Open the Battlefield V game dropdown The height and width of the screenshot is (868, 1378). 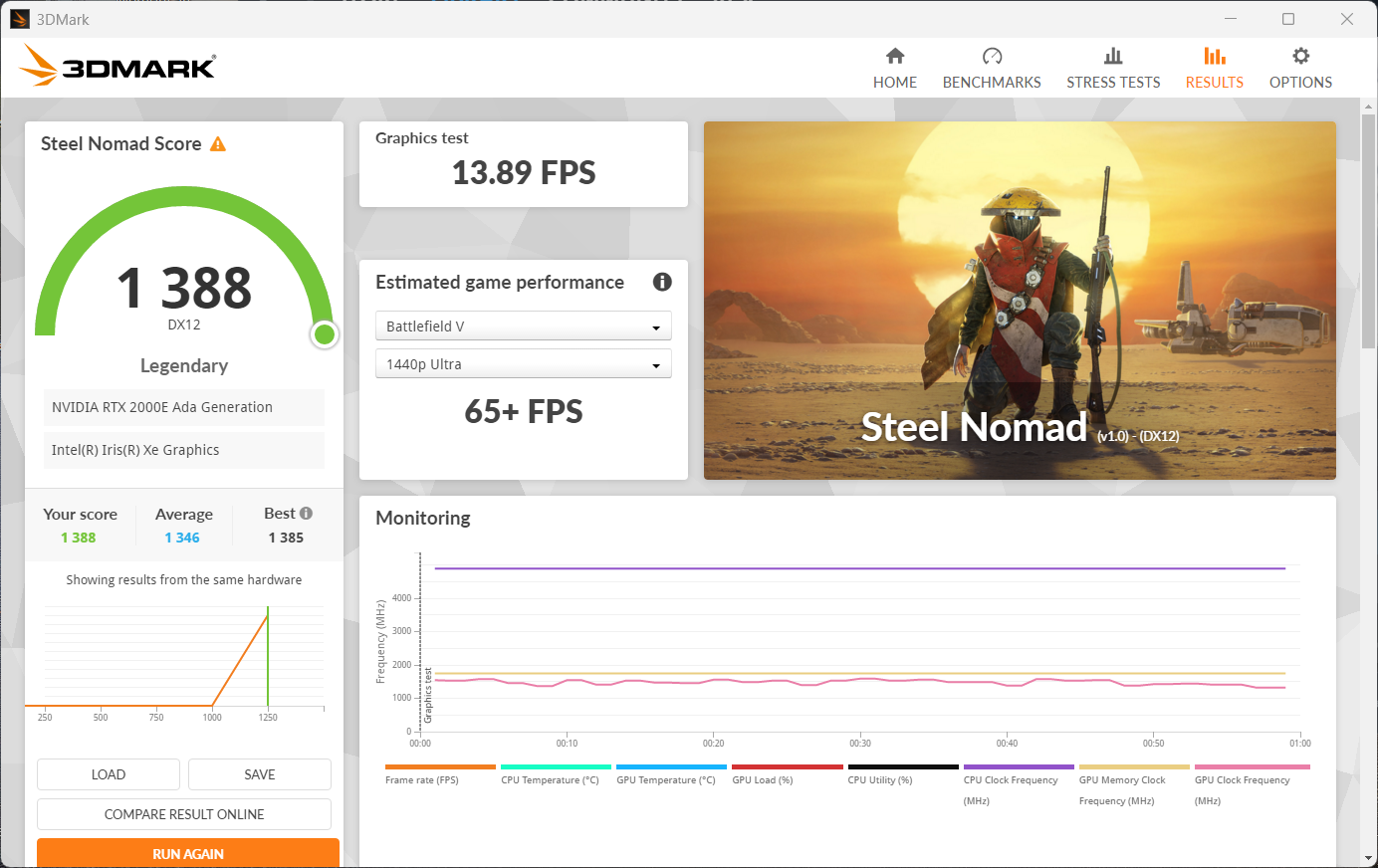coord(523,326)
